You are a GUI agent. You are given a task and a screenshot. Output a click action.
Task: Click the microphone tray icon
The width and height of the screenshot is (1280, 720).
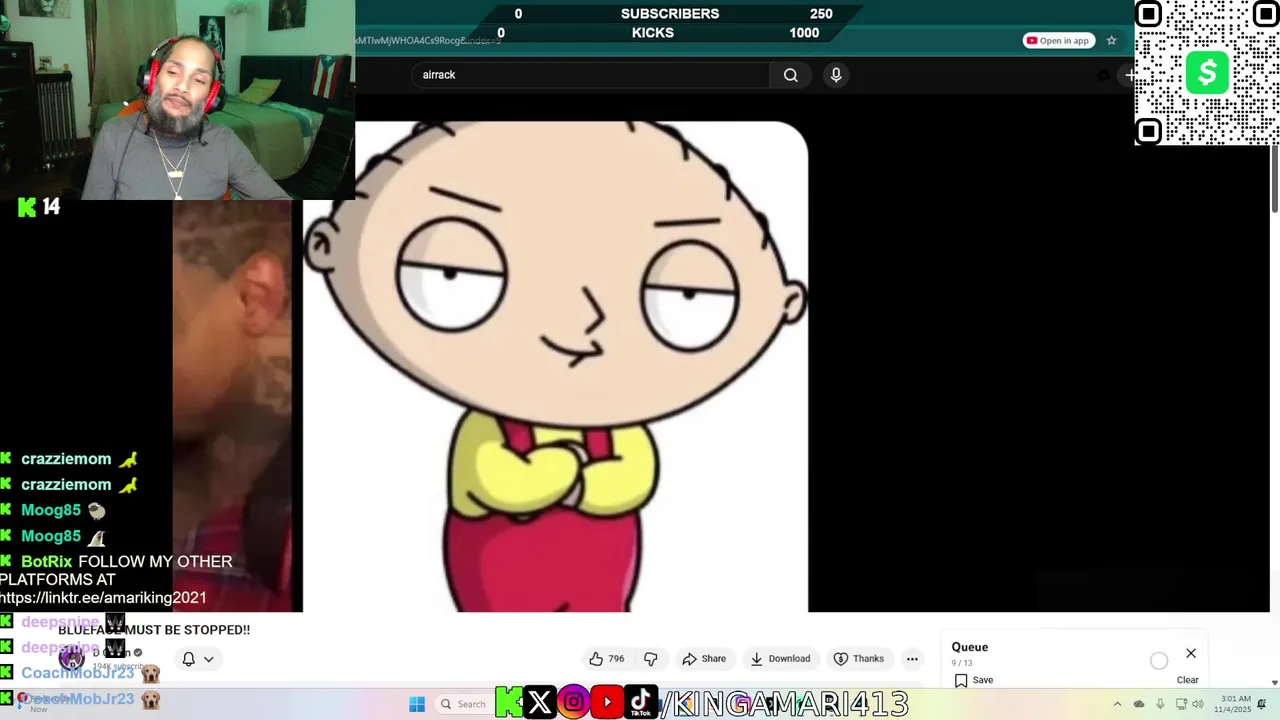click(1160, 704)
